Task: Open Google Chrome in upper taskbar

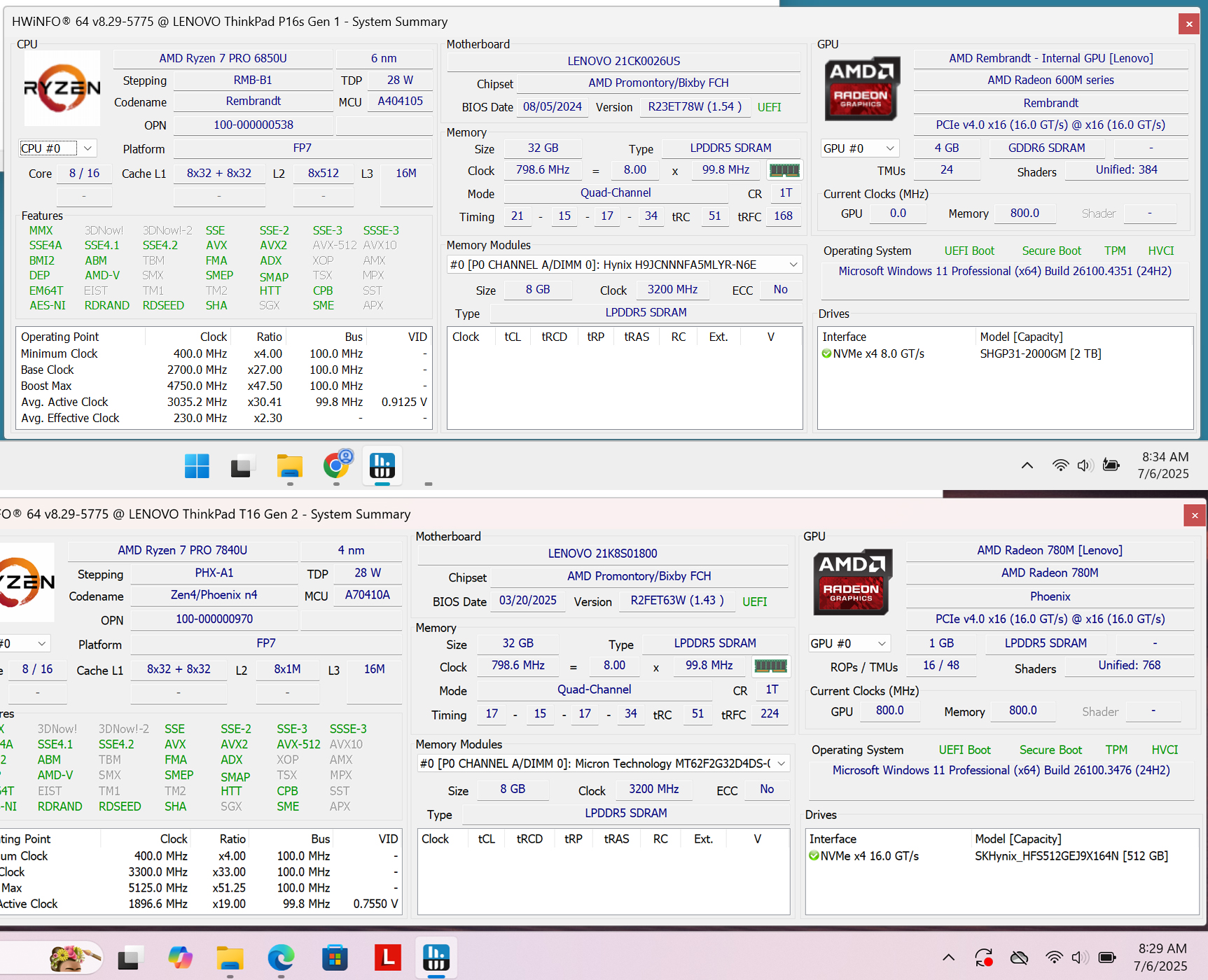Action: pos(337,464)
